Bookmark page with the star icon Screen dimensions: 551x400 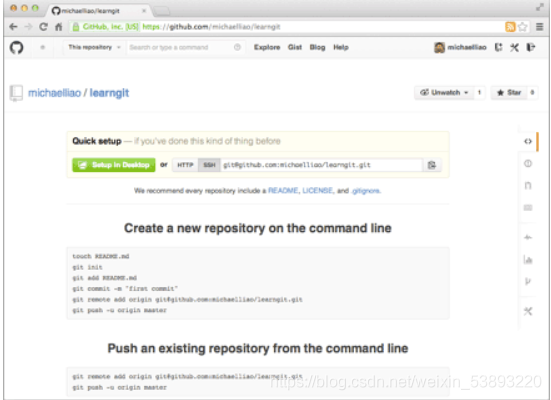tap(523, 27)
